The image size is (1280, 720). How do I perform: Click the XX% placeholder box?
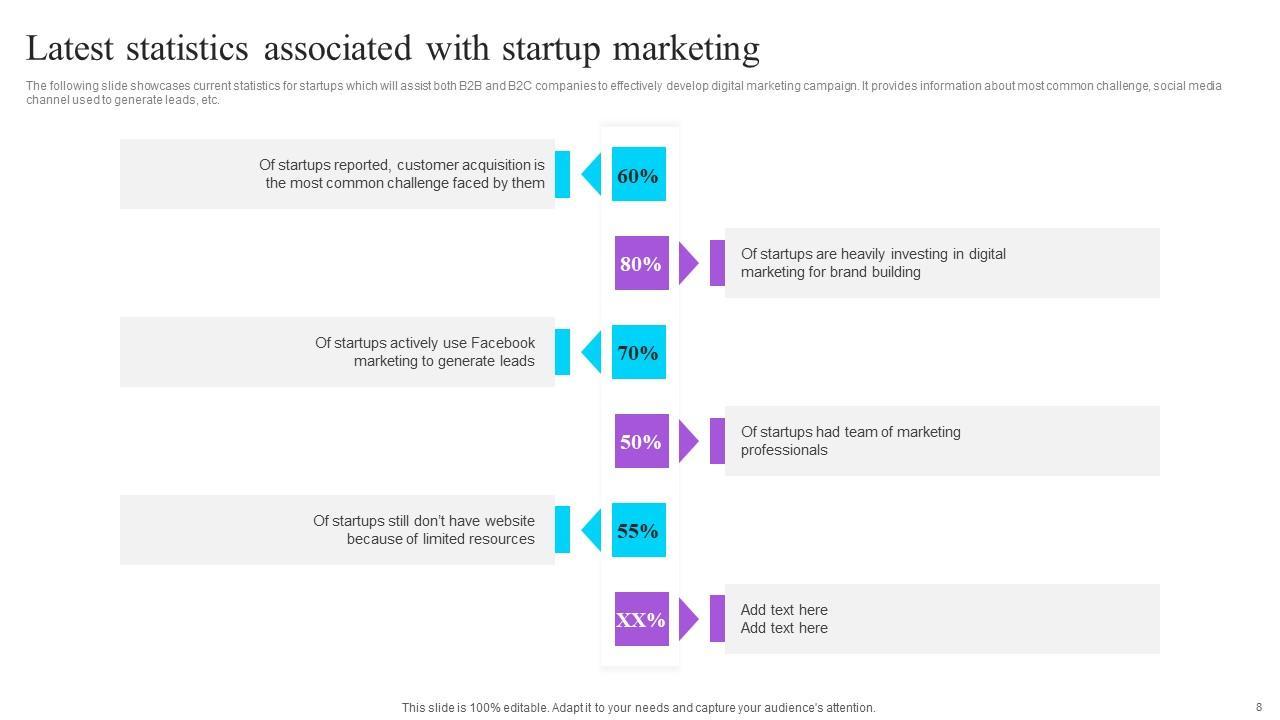pos(641,619)
